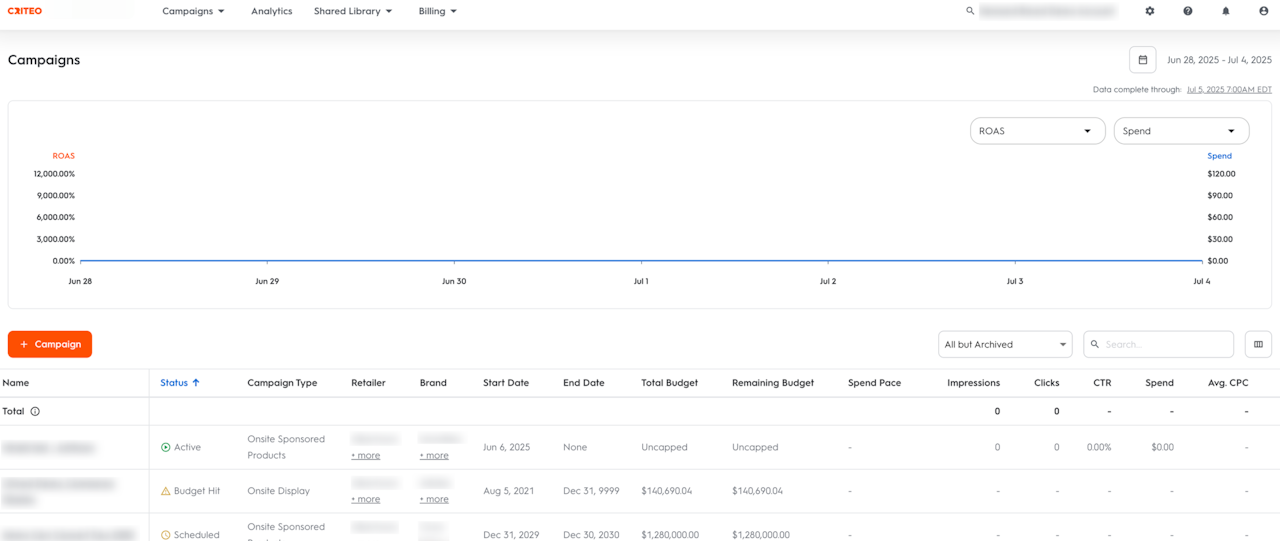Open the date range calendar picker
The width and height of the screenshot is (1280, 541).
coord(1143,60)
